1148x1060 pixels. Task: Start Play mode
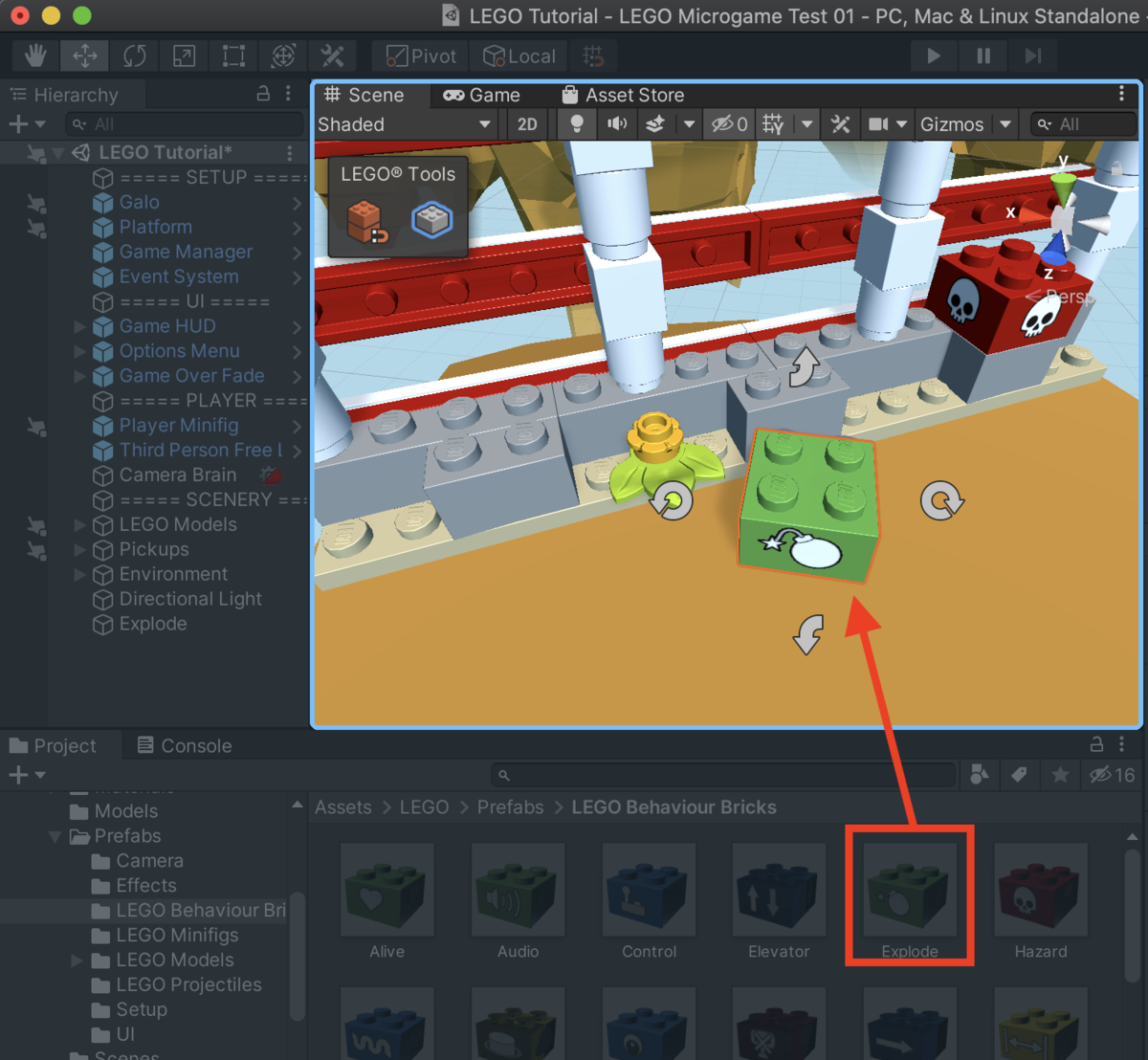pyautogui.click(x=934, y=56)
